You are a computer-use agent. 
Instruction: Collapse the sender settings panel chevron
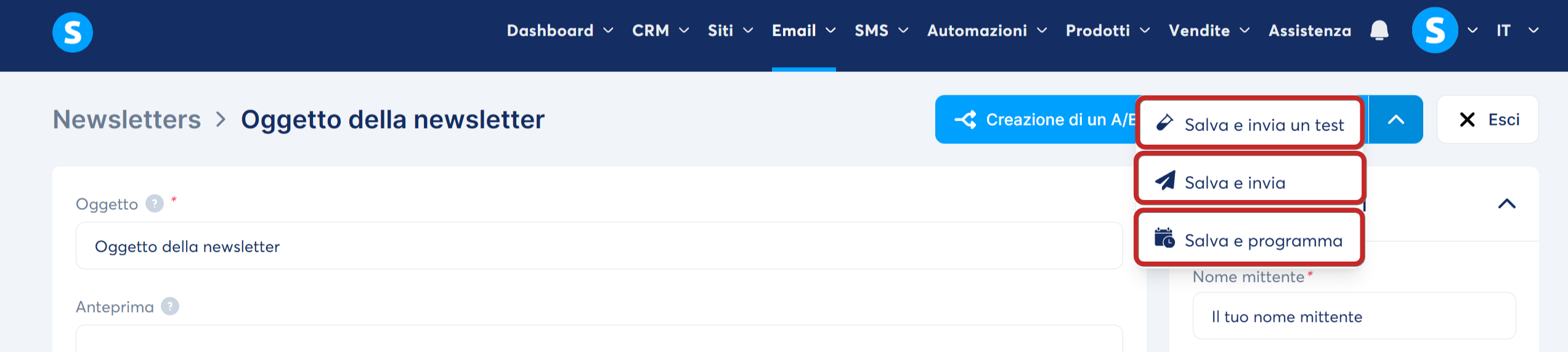(1506, 204)
